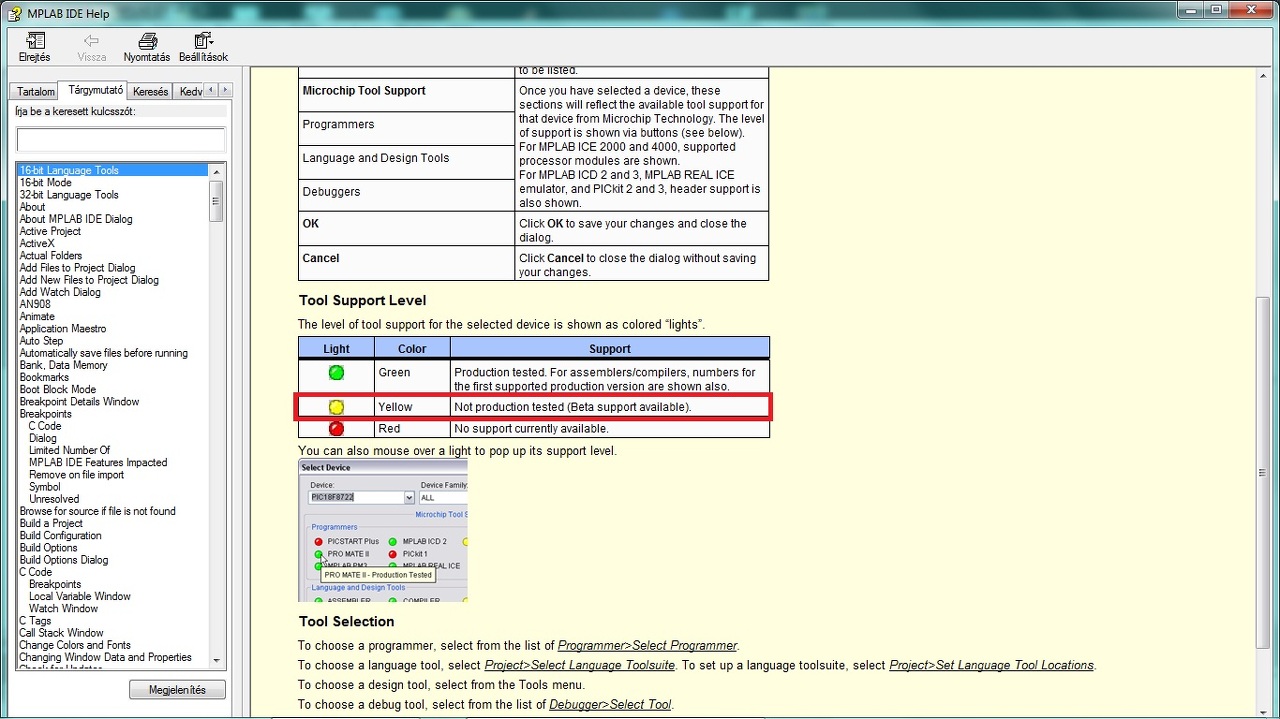Select 'Actual Folders' index entry

click(51, 256)
